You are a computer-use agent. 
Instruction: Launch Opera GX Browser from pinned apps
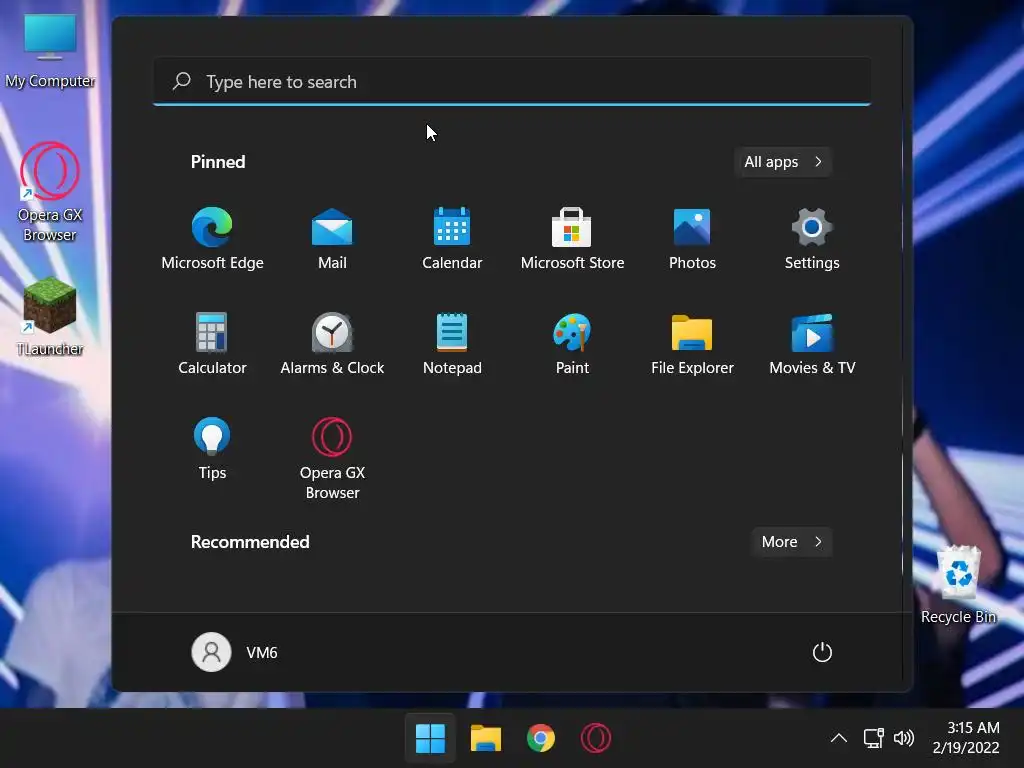[x=332, y=458]
